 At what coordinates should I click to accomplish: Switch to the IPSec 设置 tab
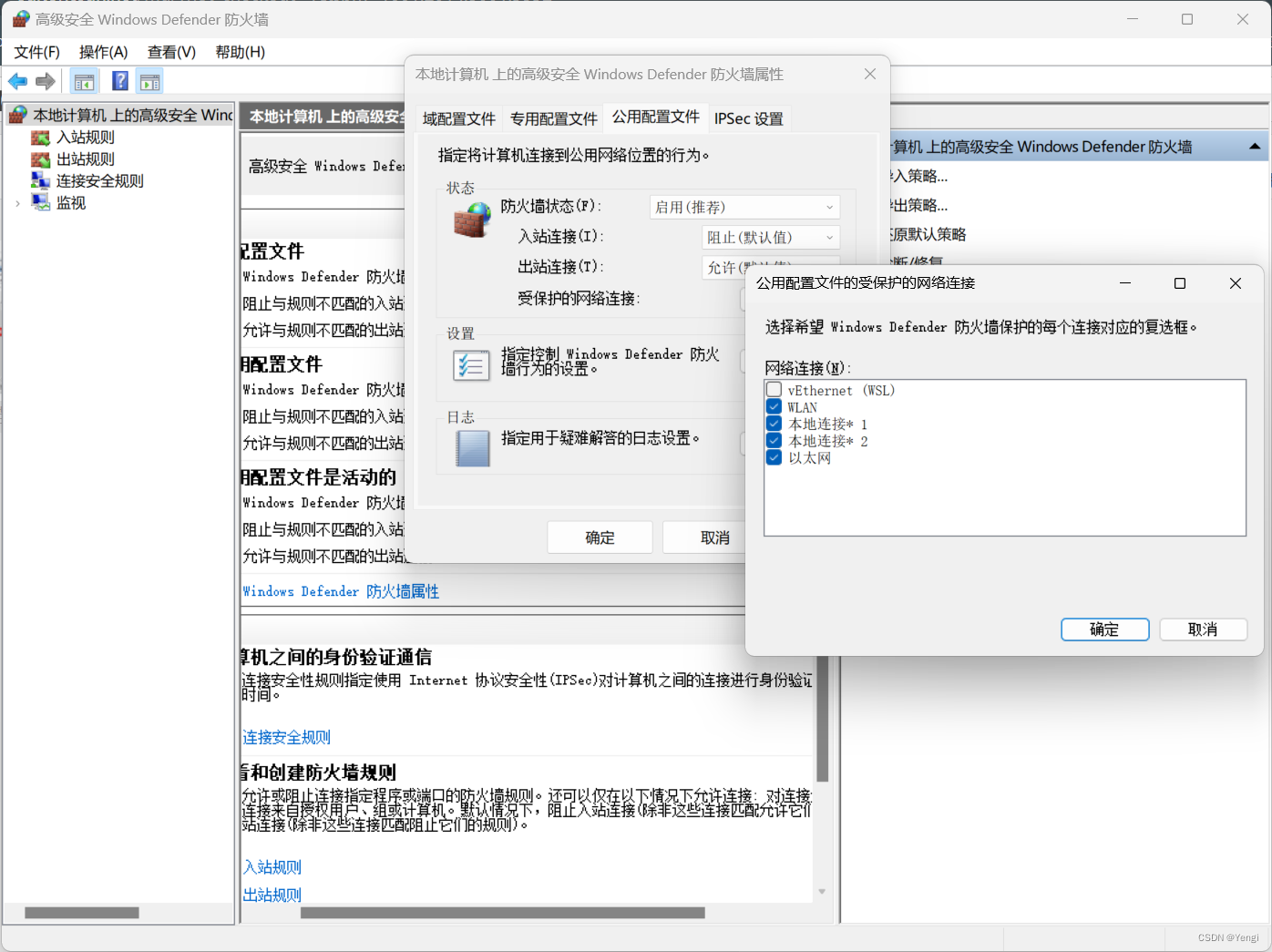point(749,118)
